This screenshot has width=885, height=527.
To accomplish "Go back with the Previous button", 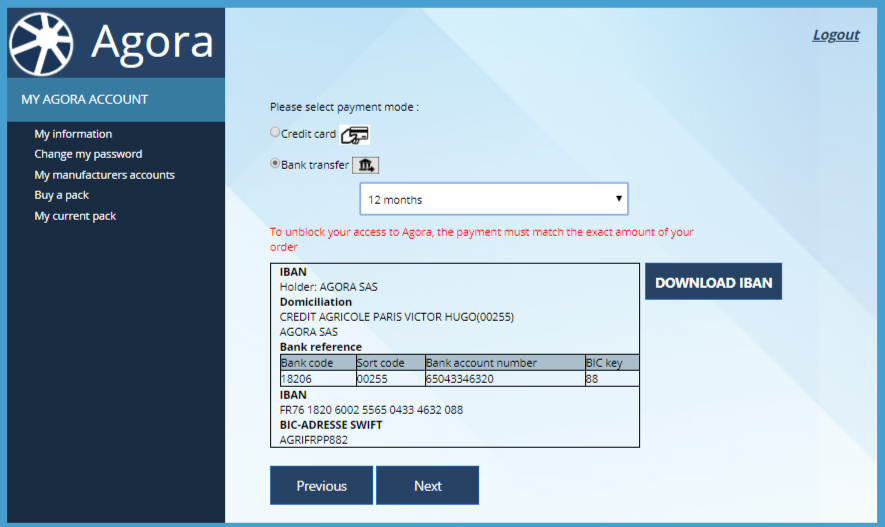I will pyautogui.click(x=321, y=485).
